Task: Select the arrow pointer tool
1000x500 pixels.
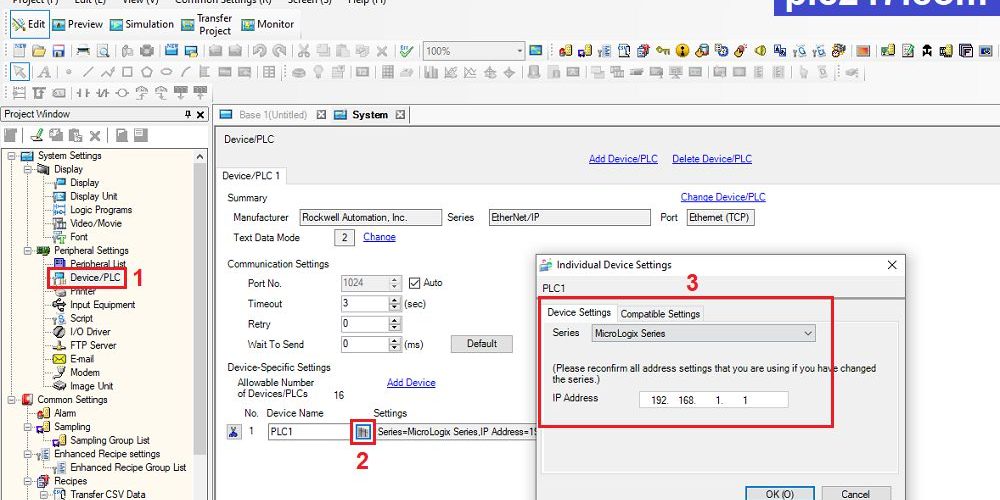Action: 20,72
